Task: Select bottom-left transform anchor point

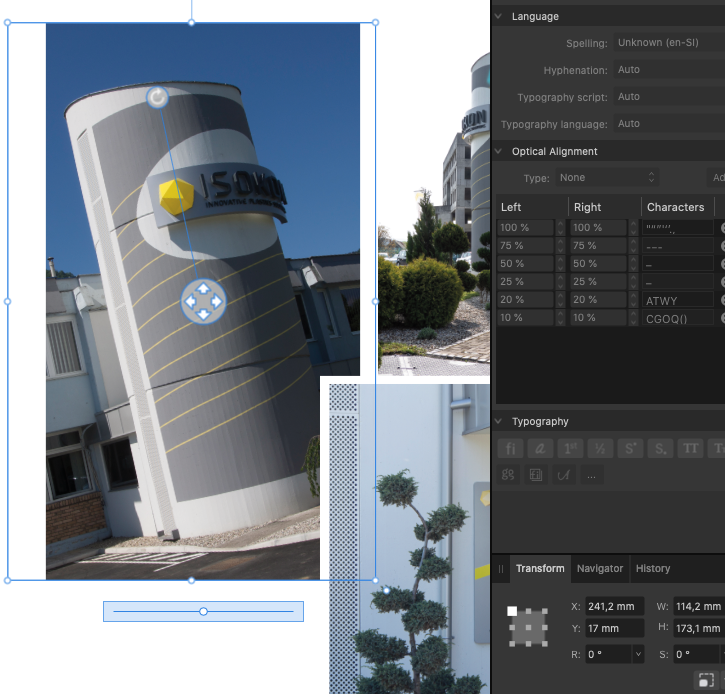Action: click(512, 644)
